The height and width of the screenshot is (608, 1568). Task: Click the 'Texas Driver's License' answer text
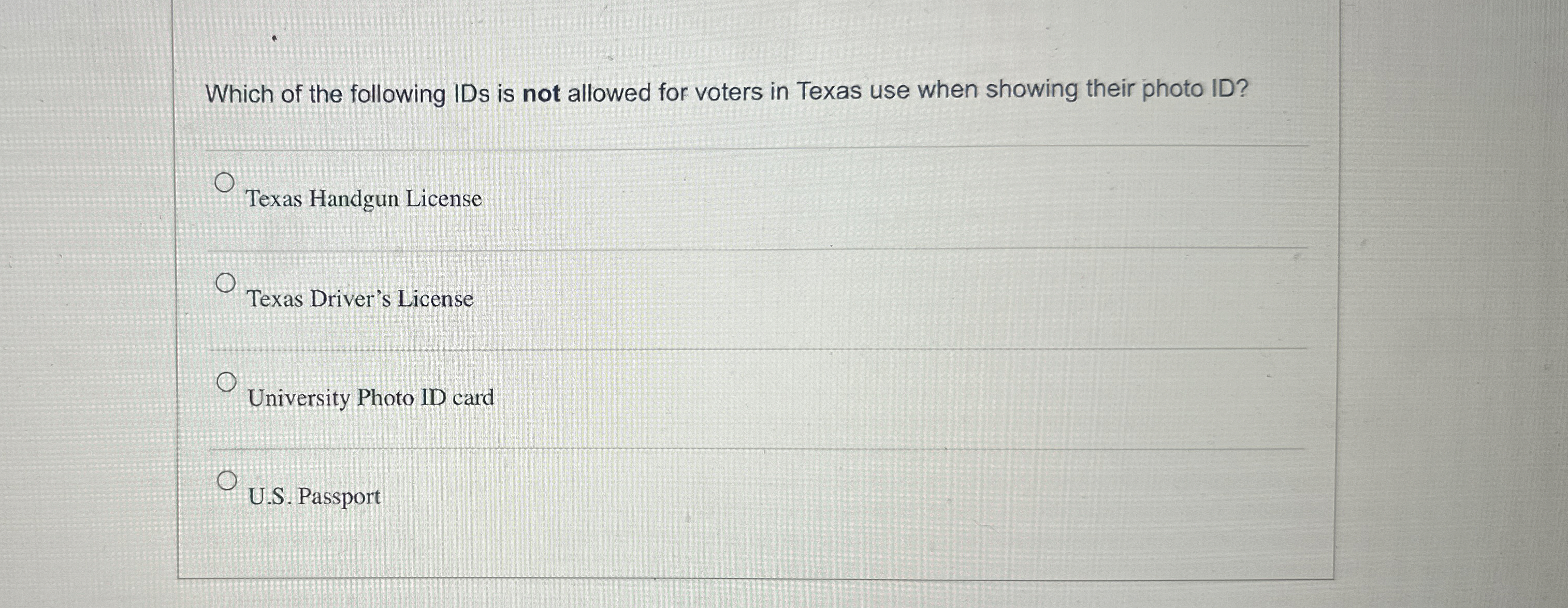tap(360, 299)
